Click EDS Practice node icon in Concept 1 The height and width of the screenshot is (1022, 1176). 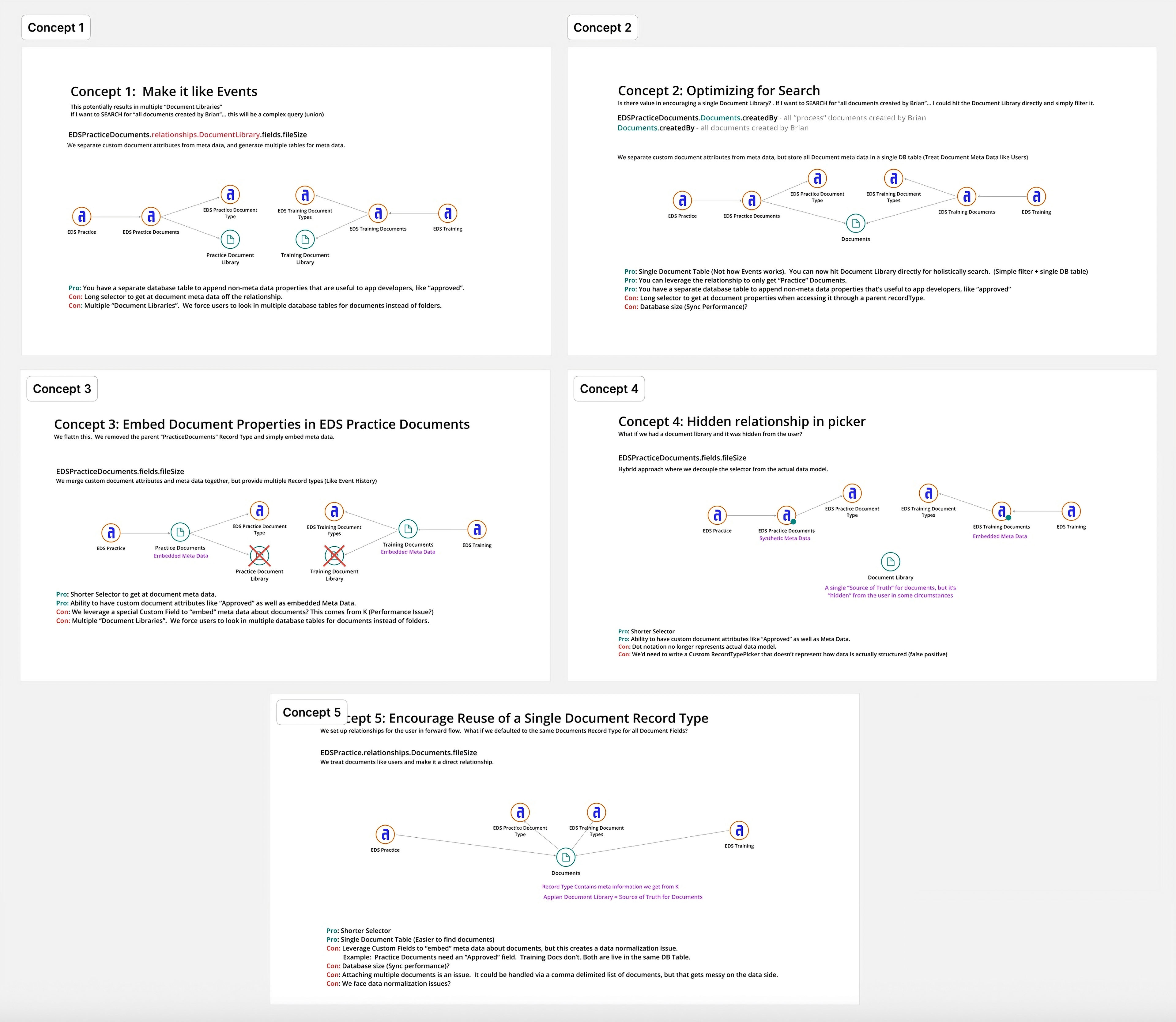[82, 217]
